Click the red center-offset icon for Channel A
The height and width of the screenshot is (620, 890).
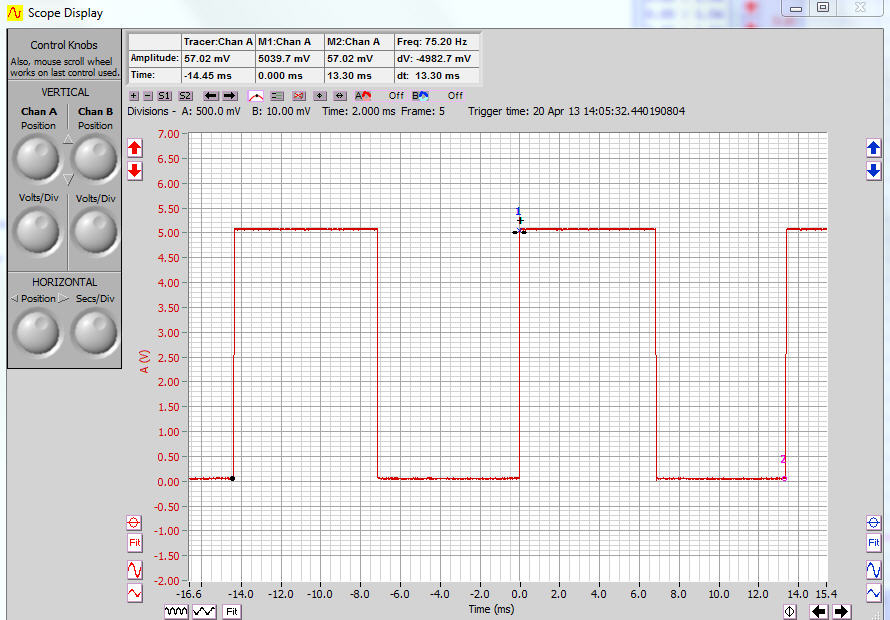(x=135, y=523)
